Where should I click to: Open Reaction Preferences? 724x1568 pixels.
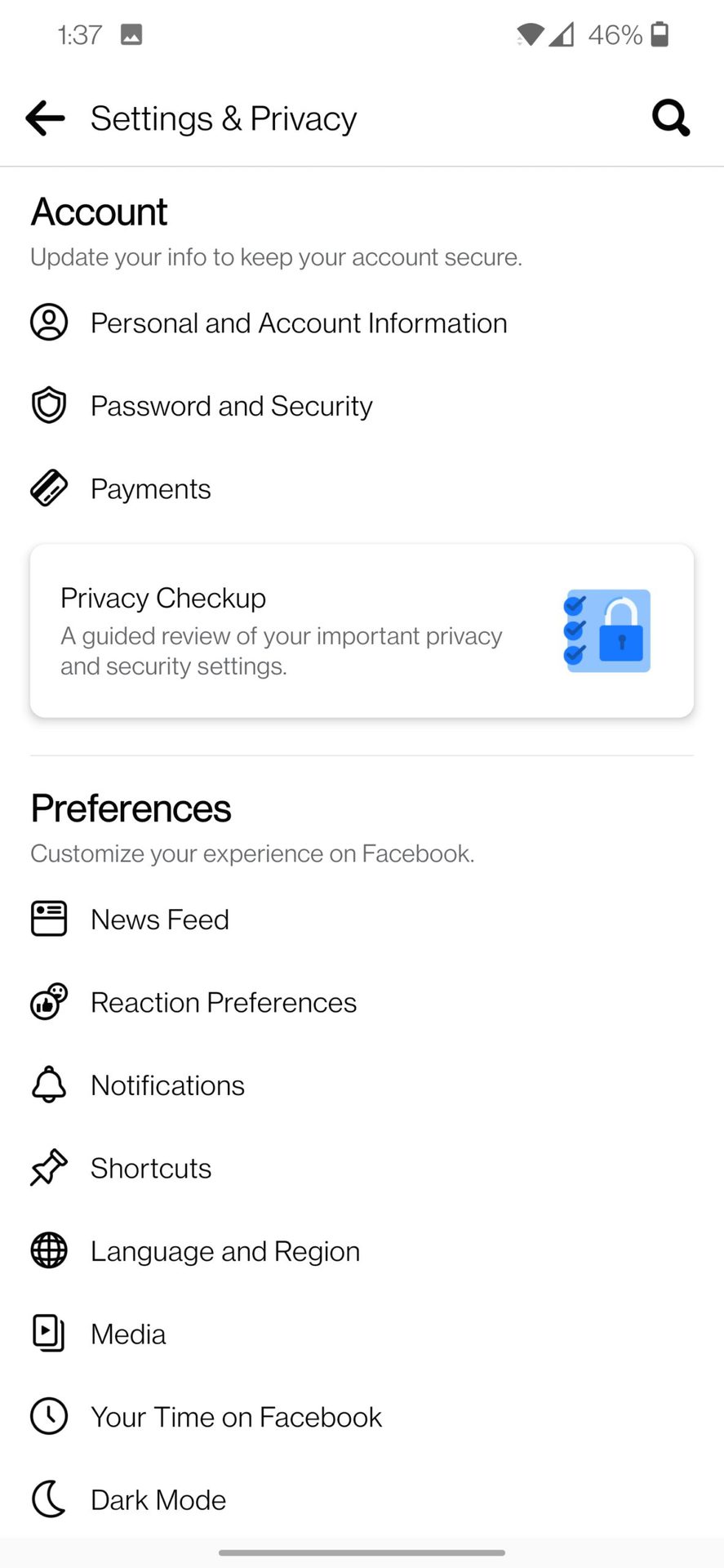(x=224, y=1002)
